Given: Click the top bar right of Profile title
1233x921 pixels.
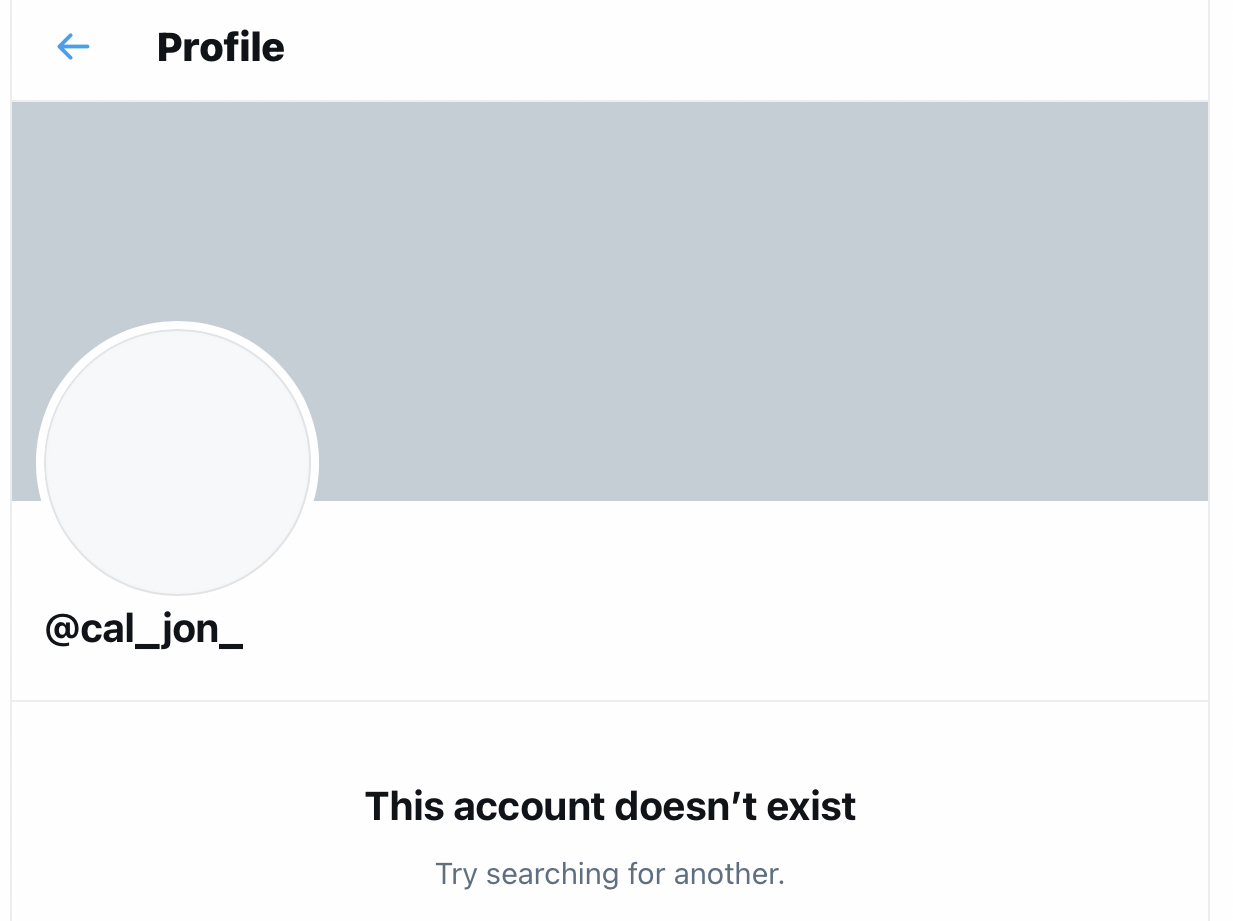Looking at the screenshot, I should tap(740, 48).
